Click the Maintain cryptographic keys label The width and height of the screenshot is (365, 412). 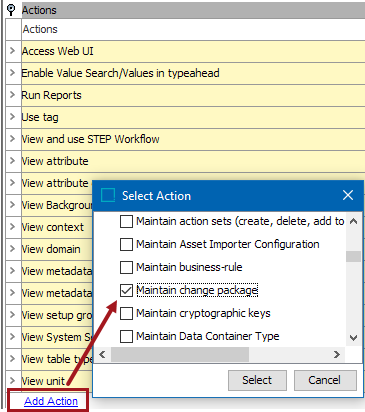point(203,313)
